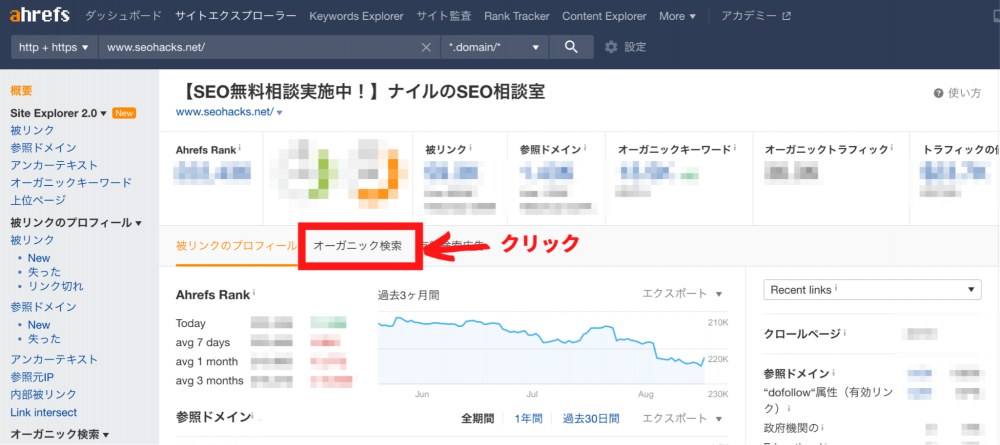This screenshot has height=445, width=1000.
Task: Open the Recent links dropdown
Action: (872, 289)
